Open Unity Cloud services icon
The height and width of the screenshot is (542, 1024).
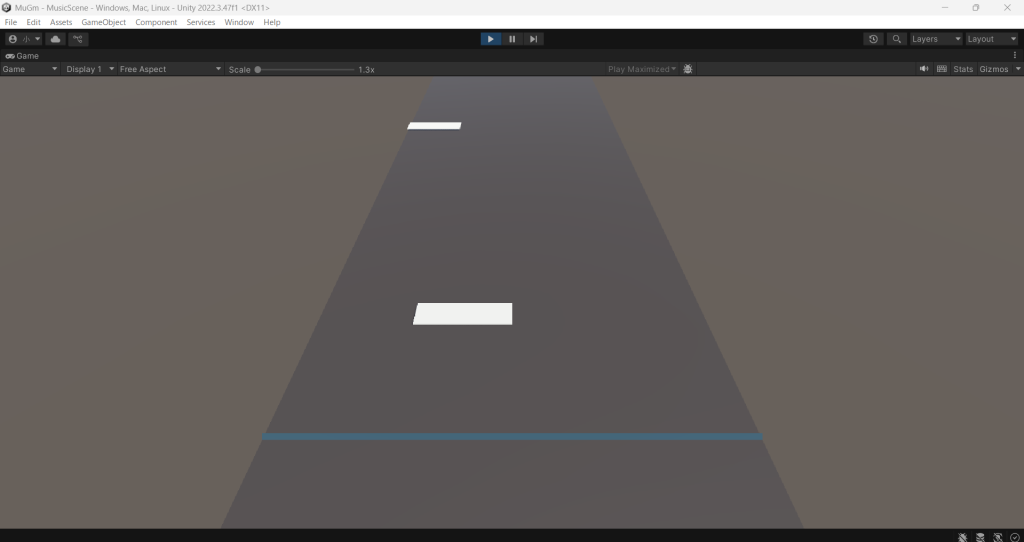pos(55,39)
